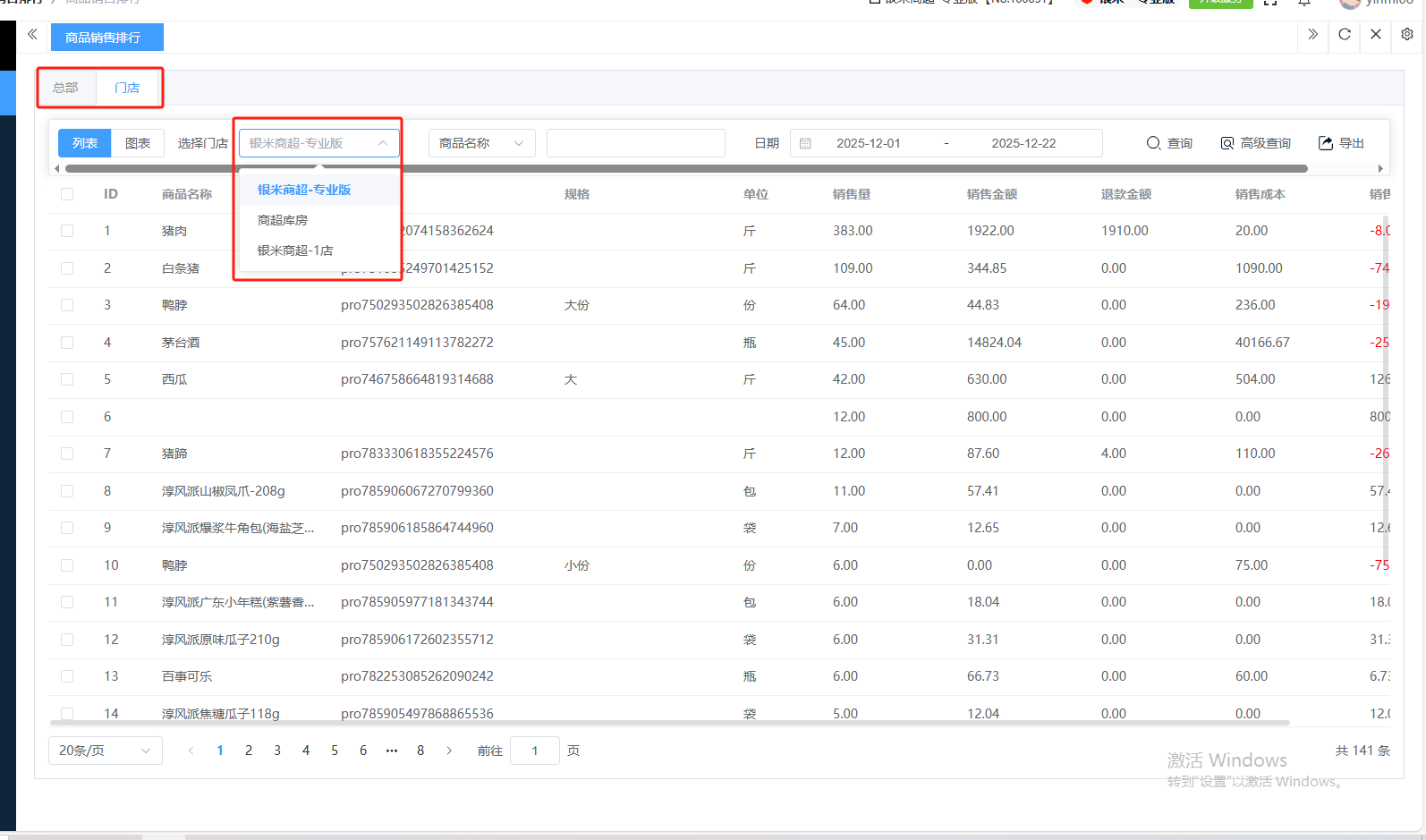
Task: Click the settings gear icon
Action: (x=1406, y=35)
